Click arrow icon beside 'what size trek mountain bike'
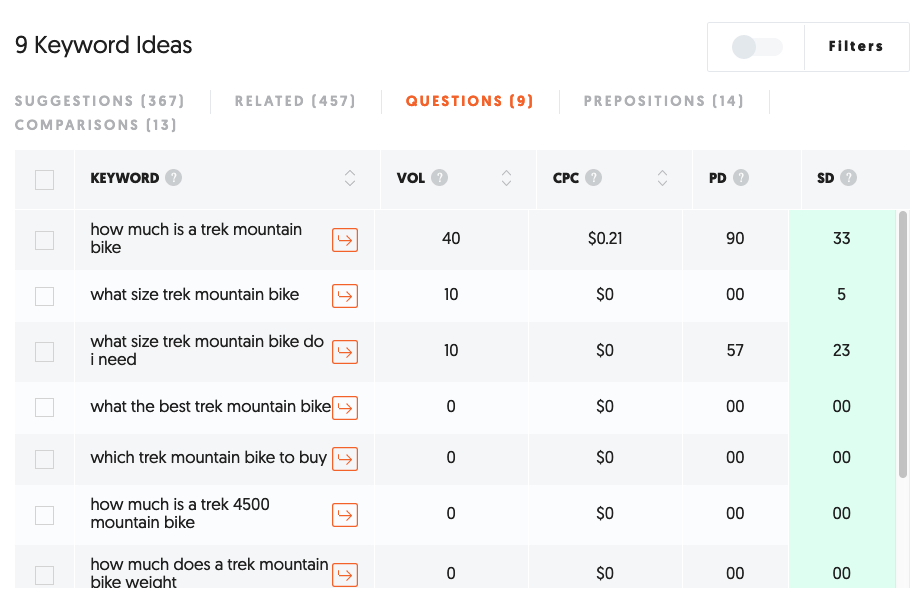This screenshot has width=919, height=595. (x=345, y=295)
